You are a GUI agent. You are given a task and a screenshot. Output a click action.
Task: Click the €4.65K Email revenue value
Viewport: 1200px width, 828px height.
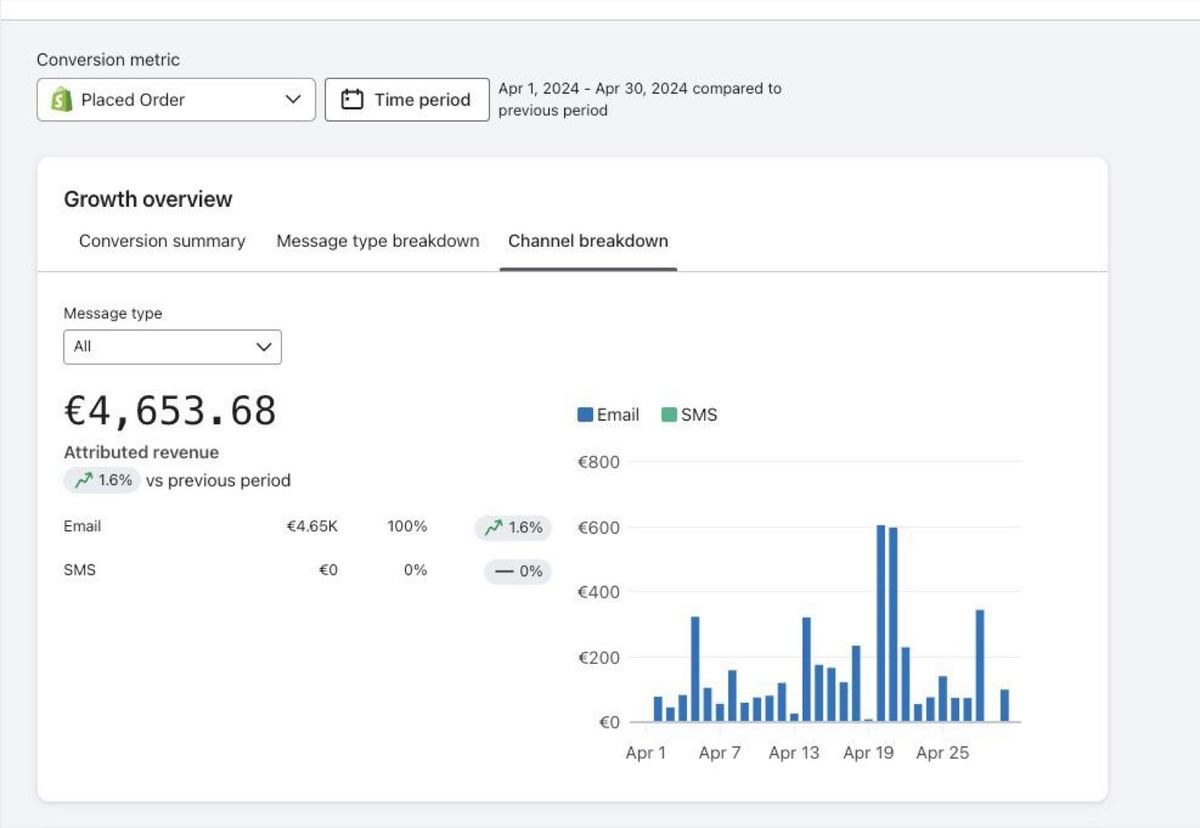[x=312, y=526]
